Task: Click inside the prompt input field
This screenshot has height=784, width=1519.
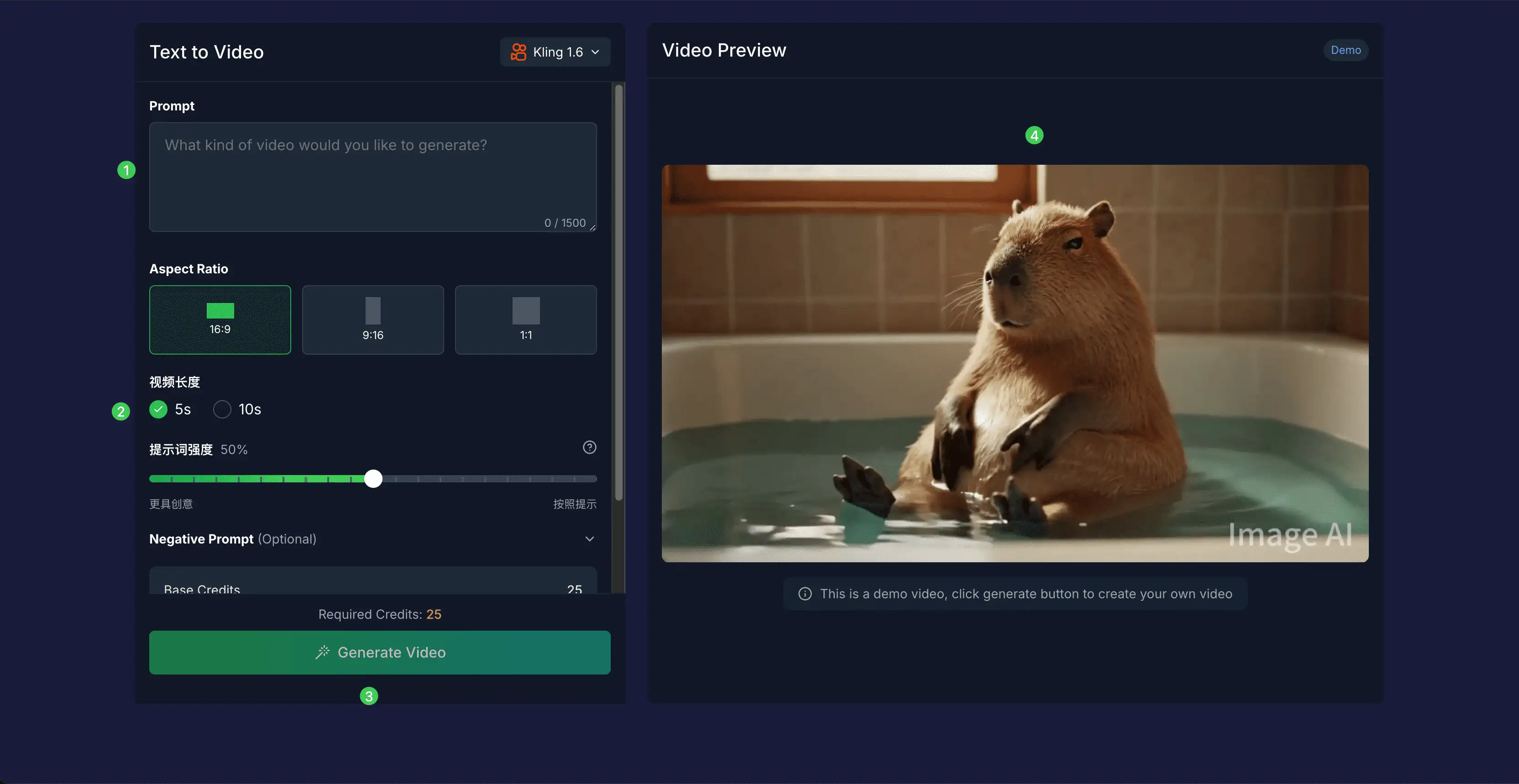Action: pos(372,177)
